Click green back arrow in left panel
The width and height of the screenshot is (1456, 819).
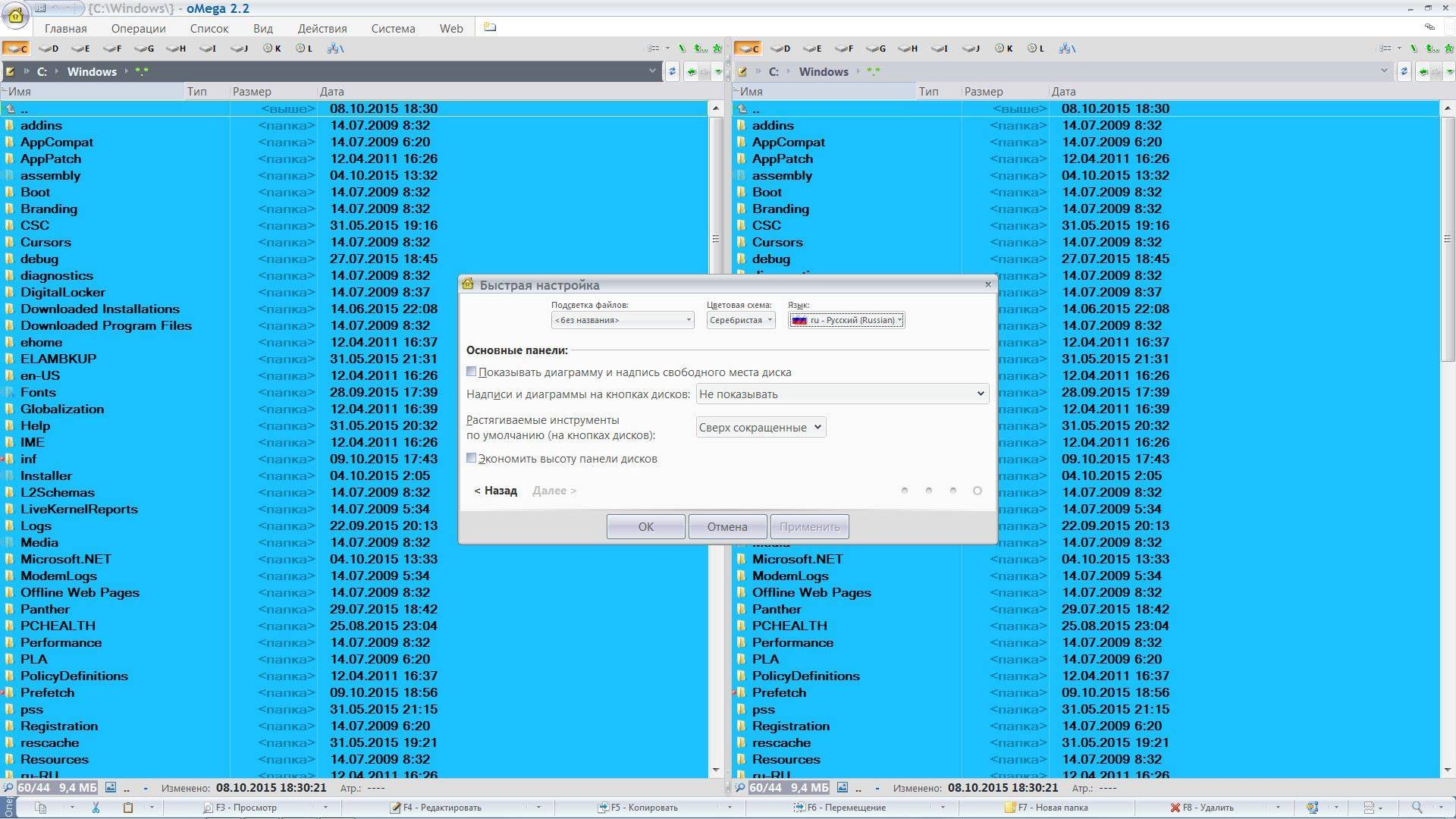[x=691, y=72]
